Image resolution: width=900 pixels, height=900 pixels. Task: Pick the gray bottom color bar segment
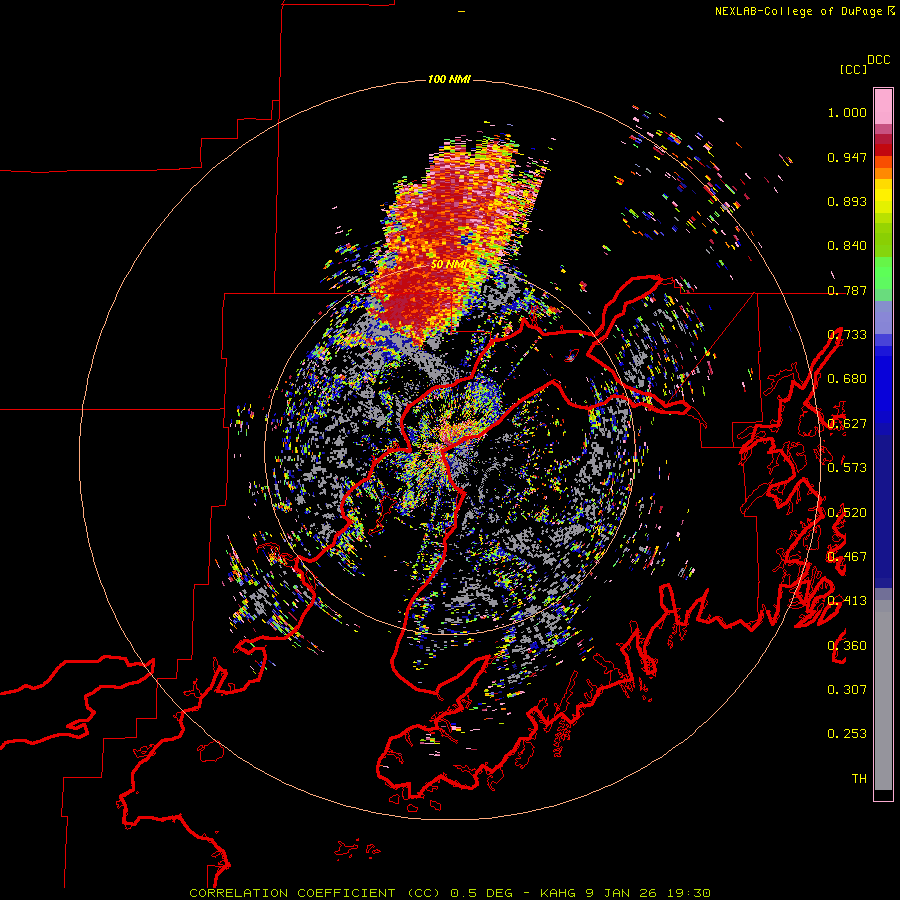(883, 695)
